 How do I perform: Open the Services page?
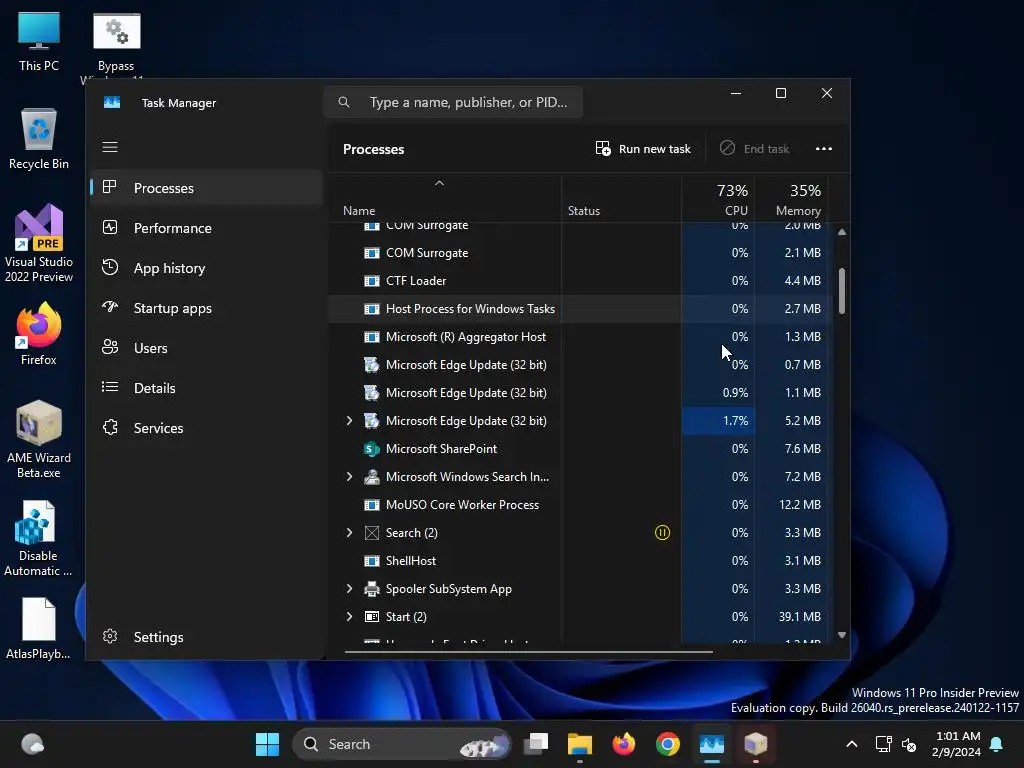click(x=206, y=428)
